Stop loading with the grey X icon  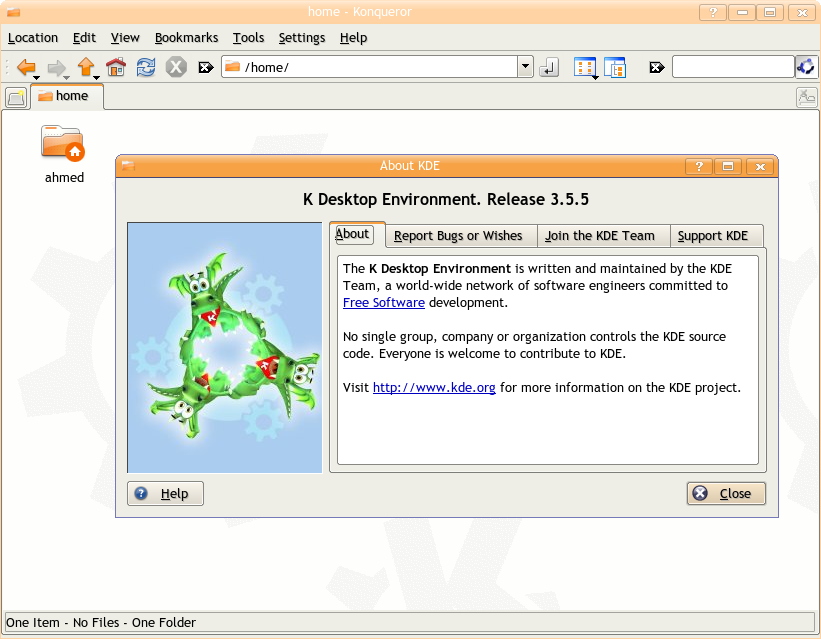(176, 67)
